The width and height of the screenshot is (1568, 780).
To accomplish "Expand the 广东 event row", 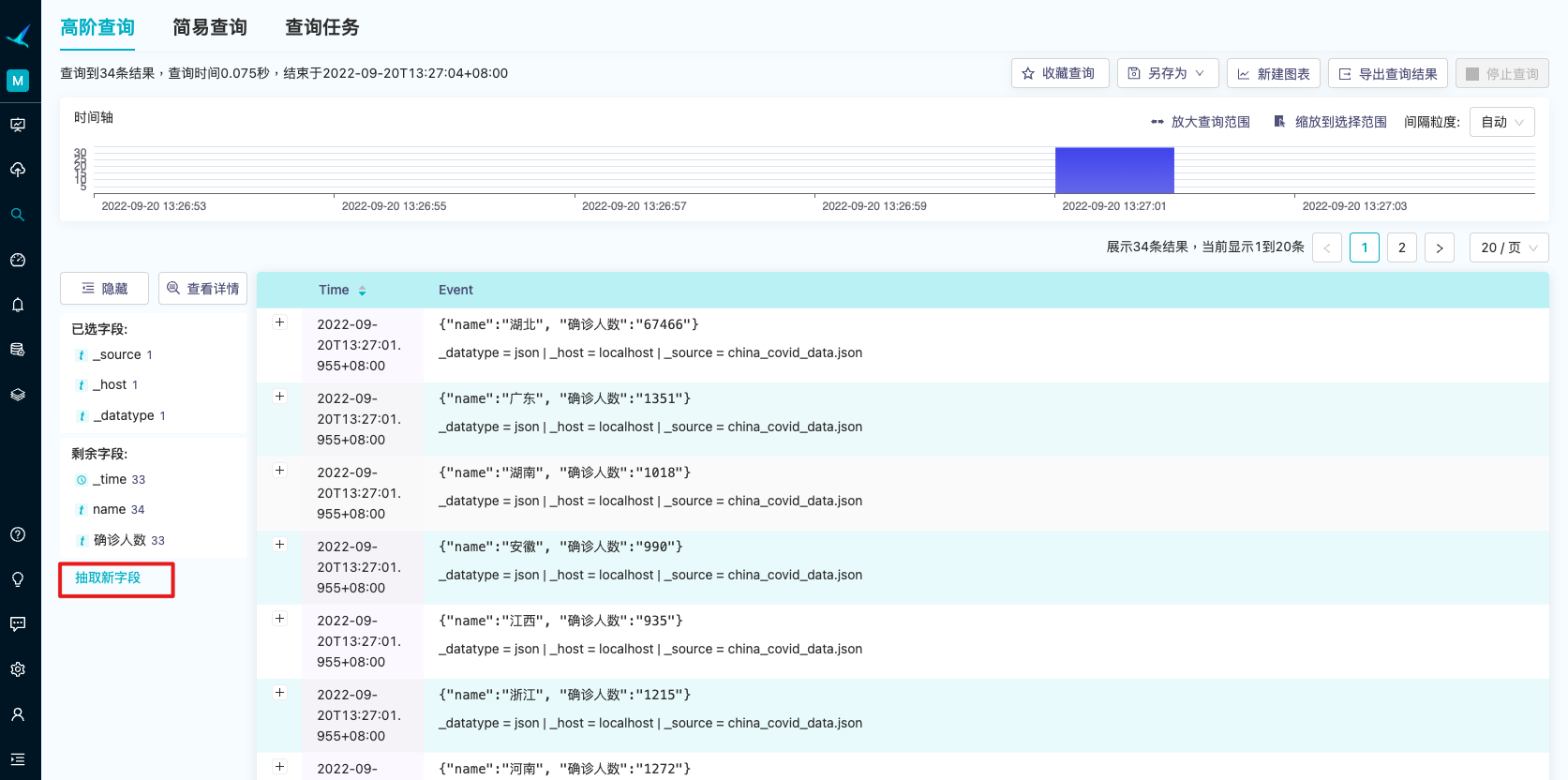I will click(x=279, y=397).
